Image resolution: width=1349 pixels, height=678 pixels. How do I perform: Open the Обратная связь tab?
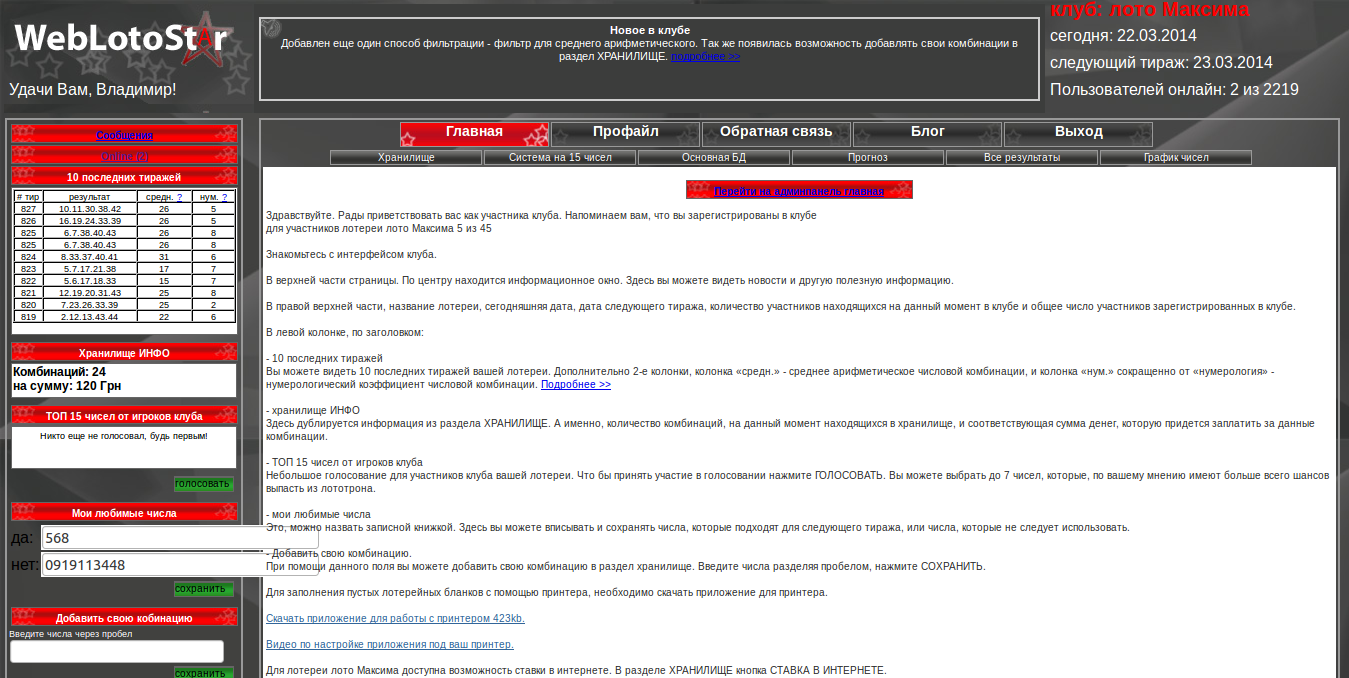tap(776, 133)
